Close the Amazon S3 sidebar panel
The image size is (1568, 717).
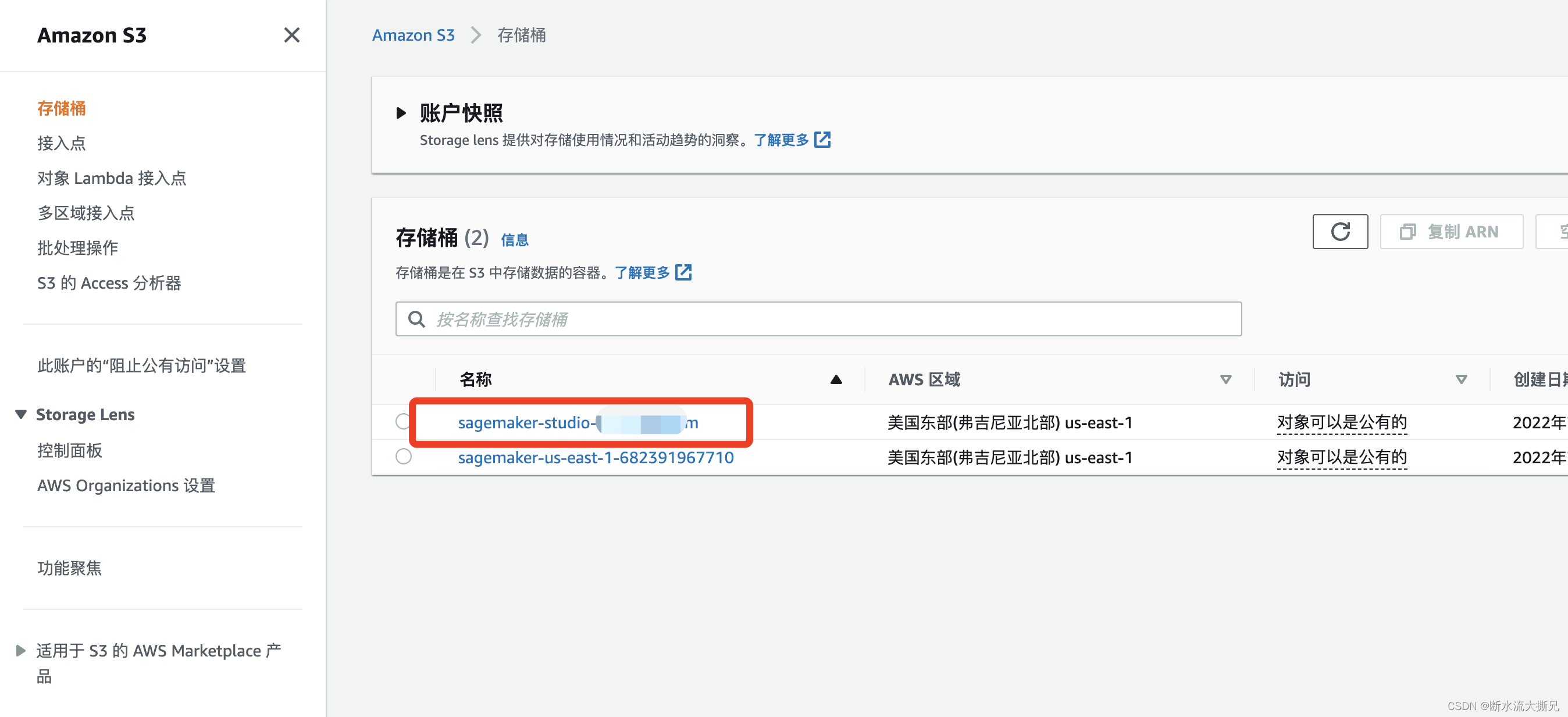(x=291, y=36)
